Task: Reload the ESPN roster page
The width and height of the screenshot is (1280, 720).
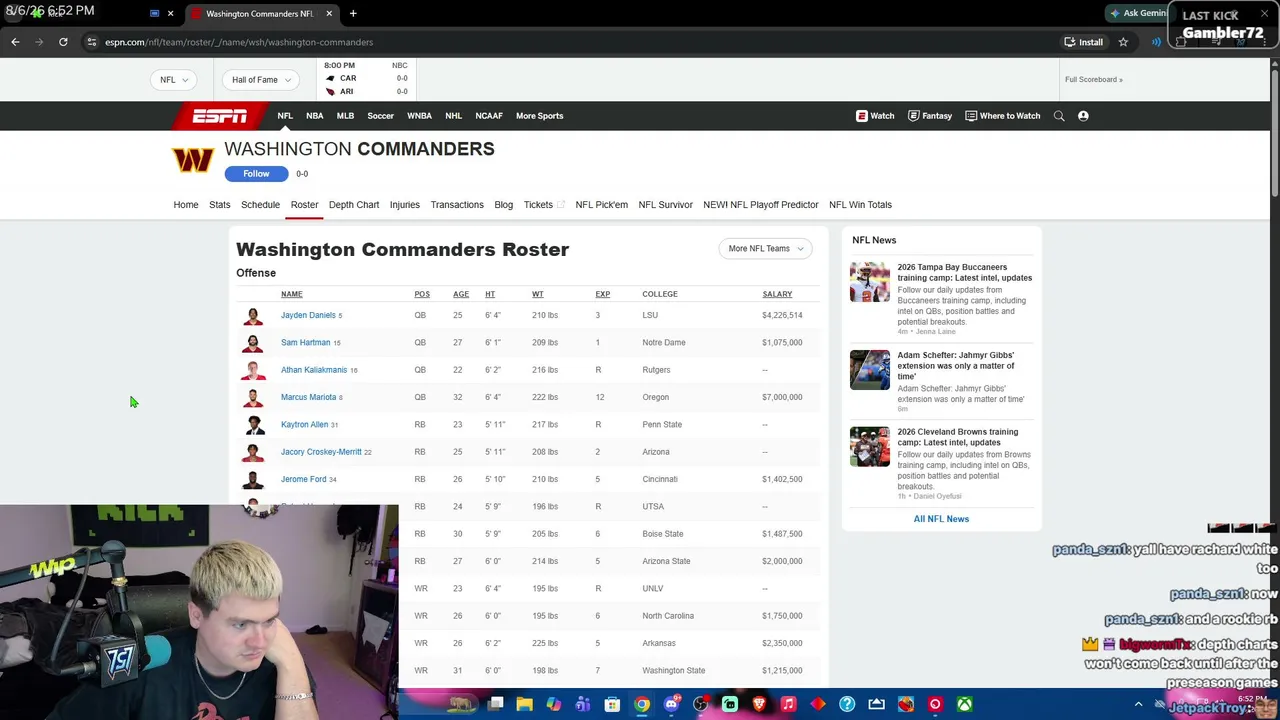Action: tap(63, 42)
